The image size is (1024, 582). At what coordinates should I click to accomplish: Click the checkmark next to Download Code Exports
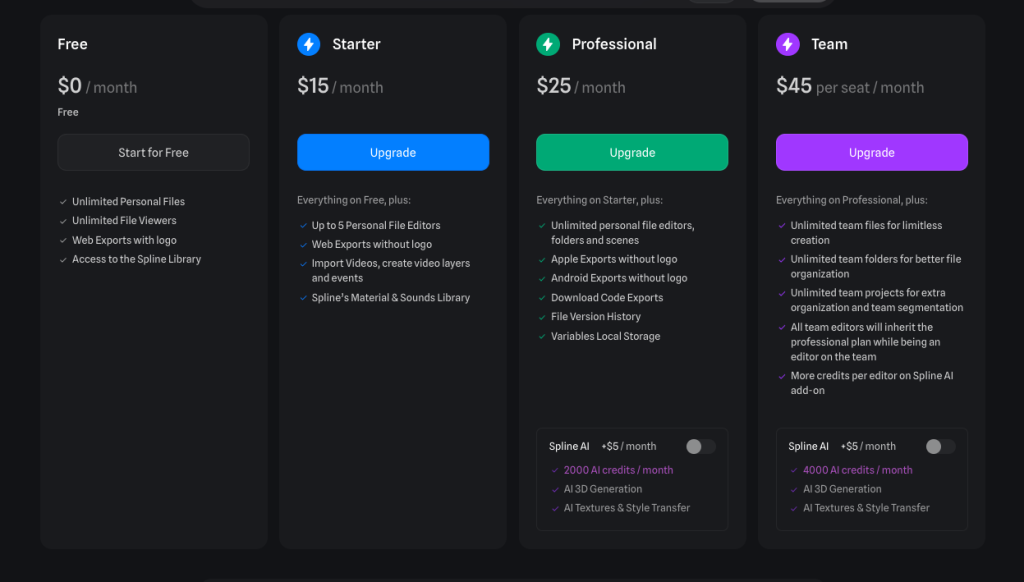click(x=542, y=298)
